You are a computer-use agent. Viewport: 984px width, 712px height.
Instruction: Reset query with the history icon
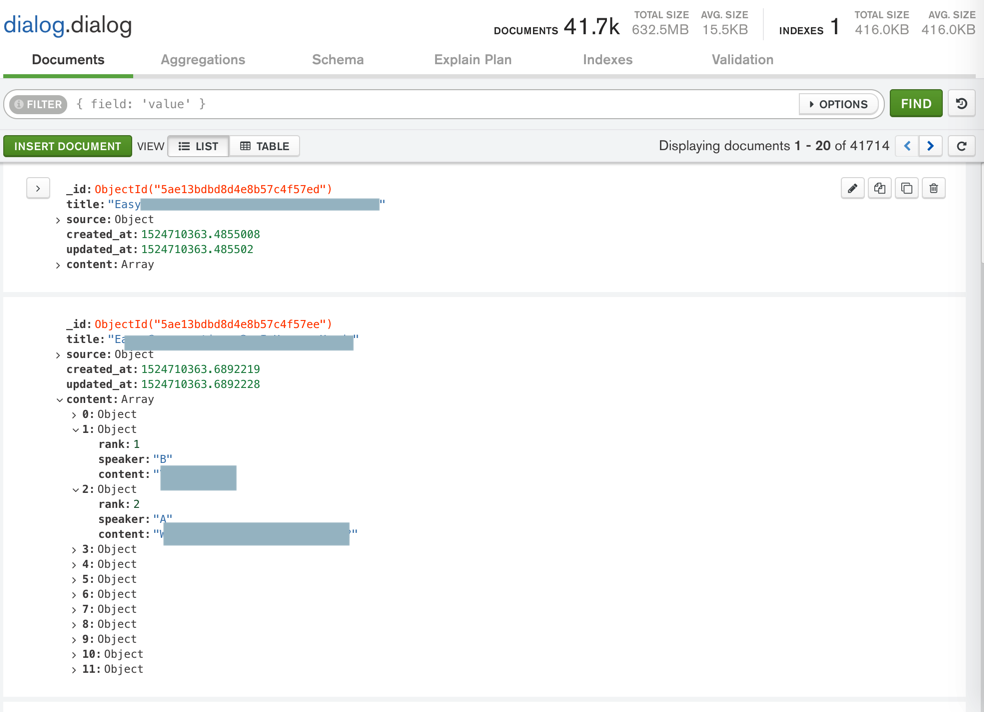coord(962,104)
